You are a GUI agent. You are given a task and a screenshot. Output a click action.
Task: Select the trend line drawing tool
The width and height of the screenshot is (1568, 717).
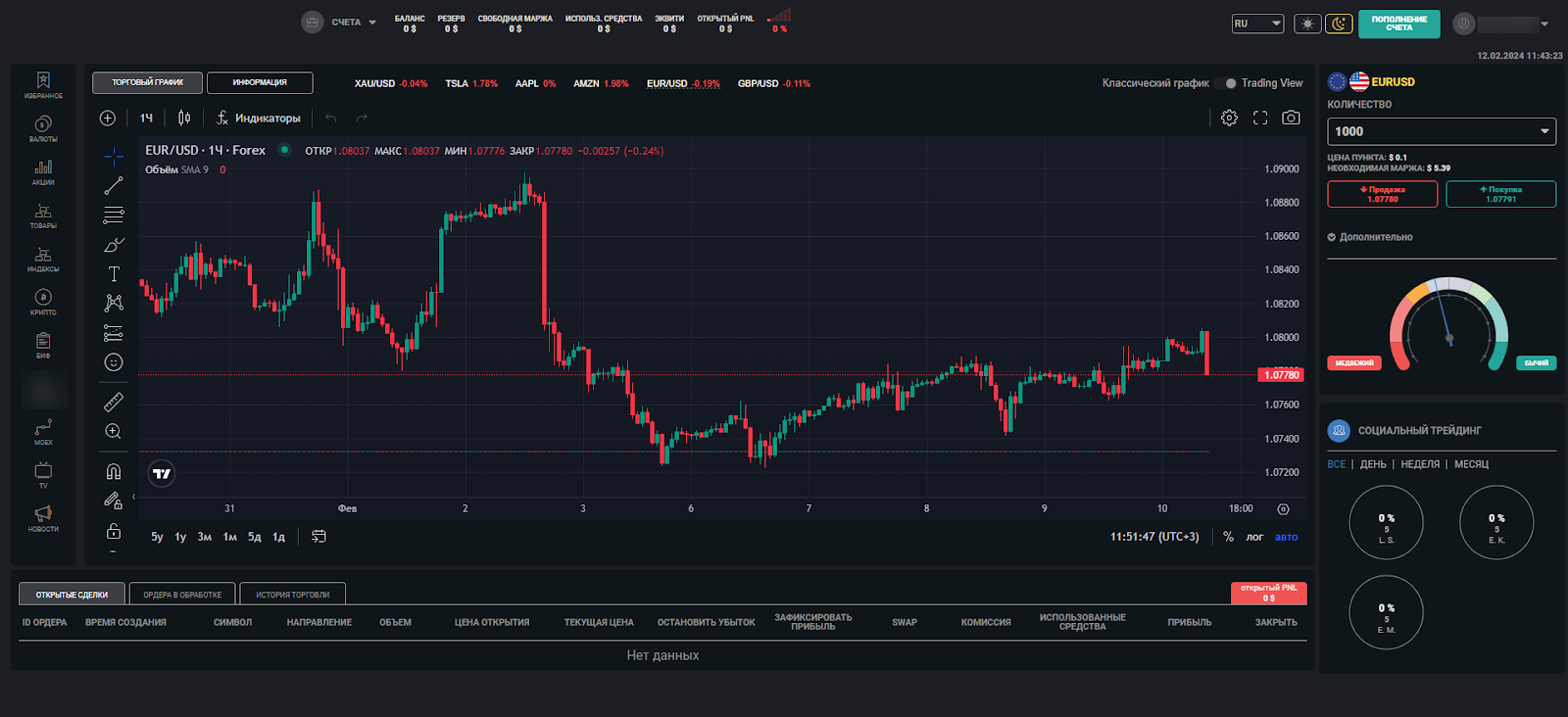[114, 186]
